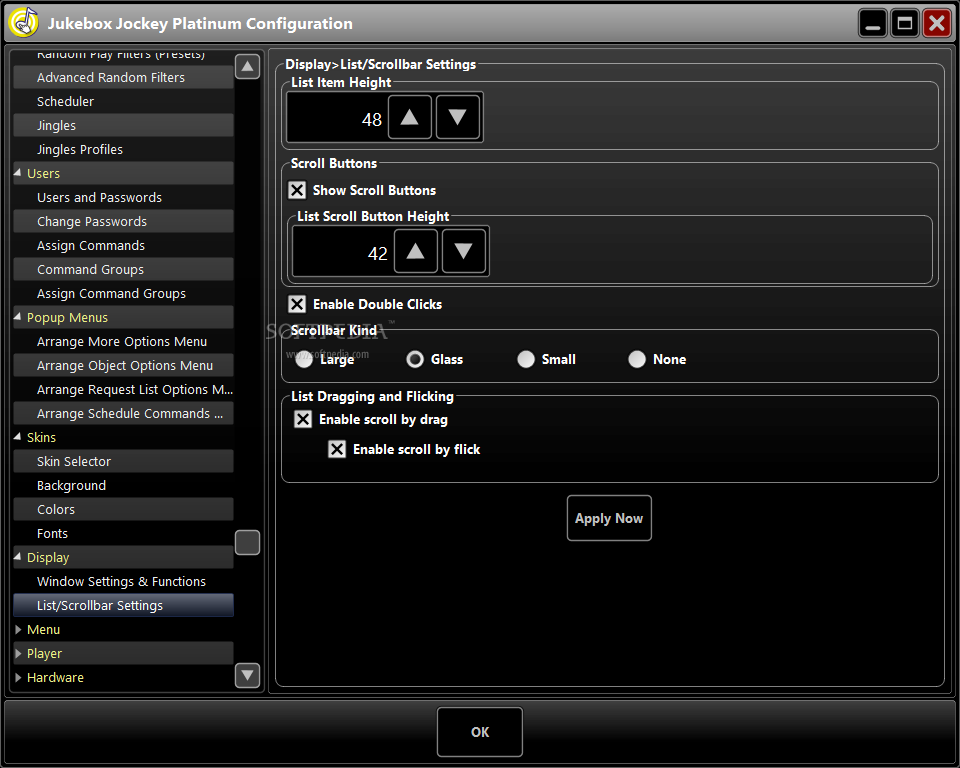
Task: Expand the Player tree section
Action: [18, 653]
